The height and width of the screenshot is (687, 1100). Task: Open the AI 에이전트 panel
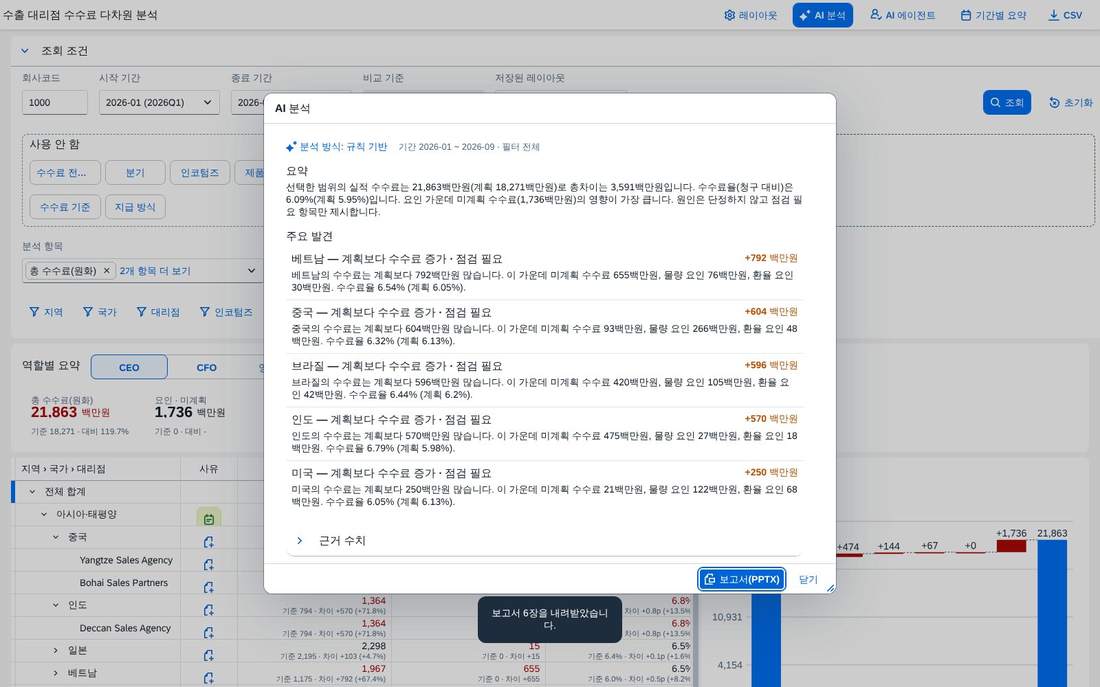click(902, 15)
